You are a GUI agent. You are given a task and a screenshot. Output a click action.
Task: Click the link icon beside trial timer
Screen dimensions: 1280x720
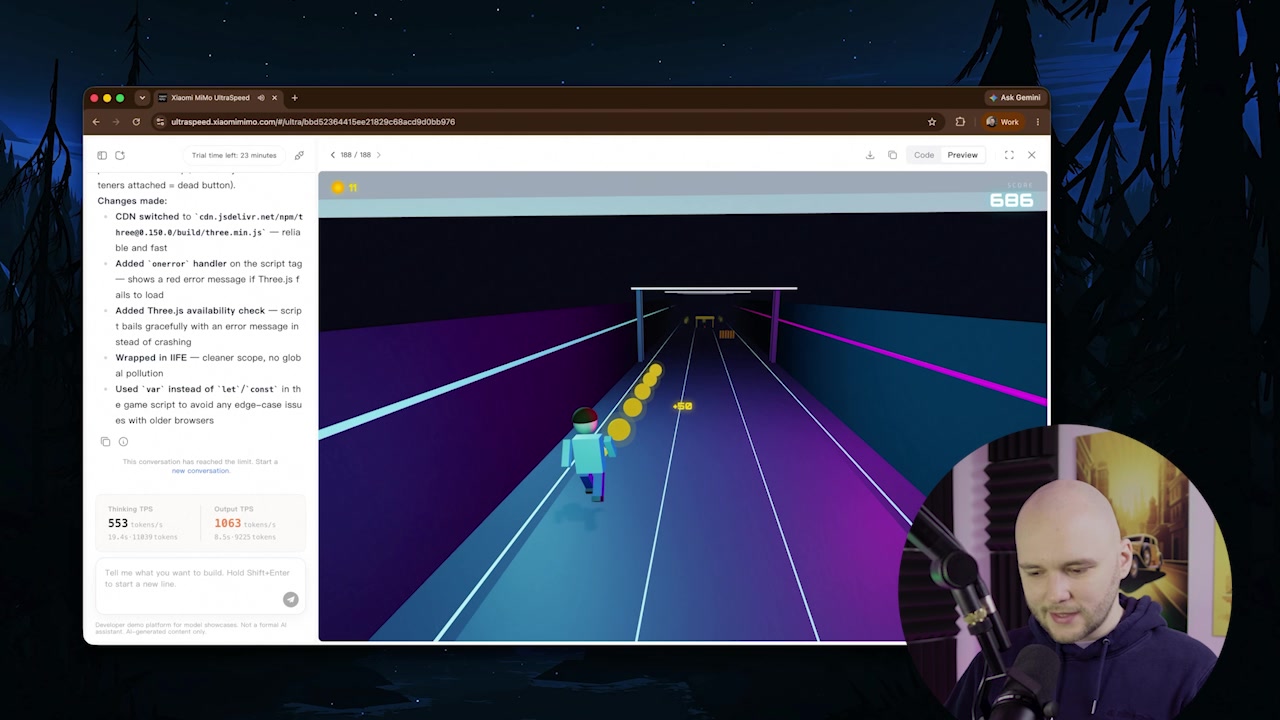tap(299, 155)
